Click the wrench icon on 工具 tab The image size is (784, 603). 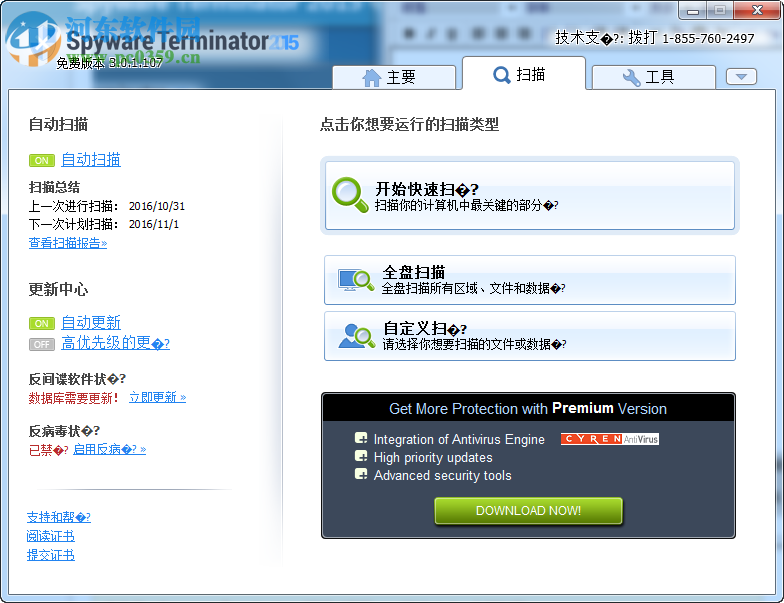click(x=632, y=78)
